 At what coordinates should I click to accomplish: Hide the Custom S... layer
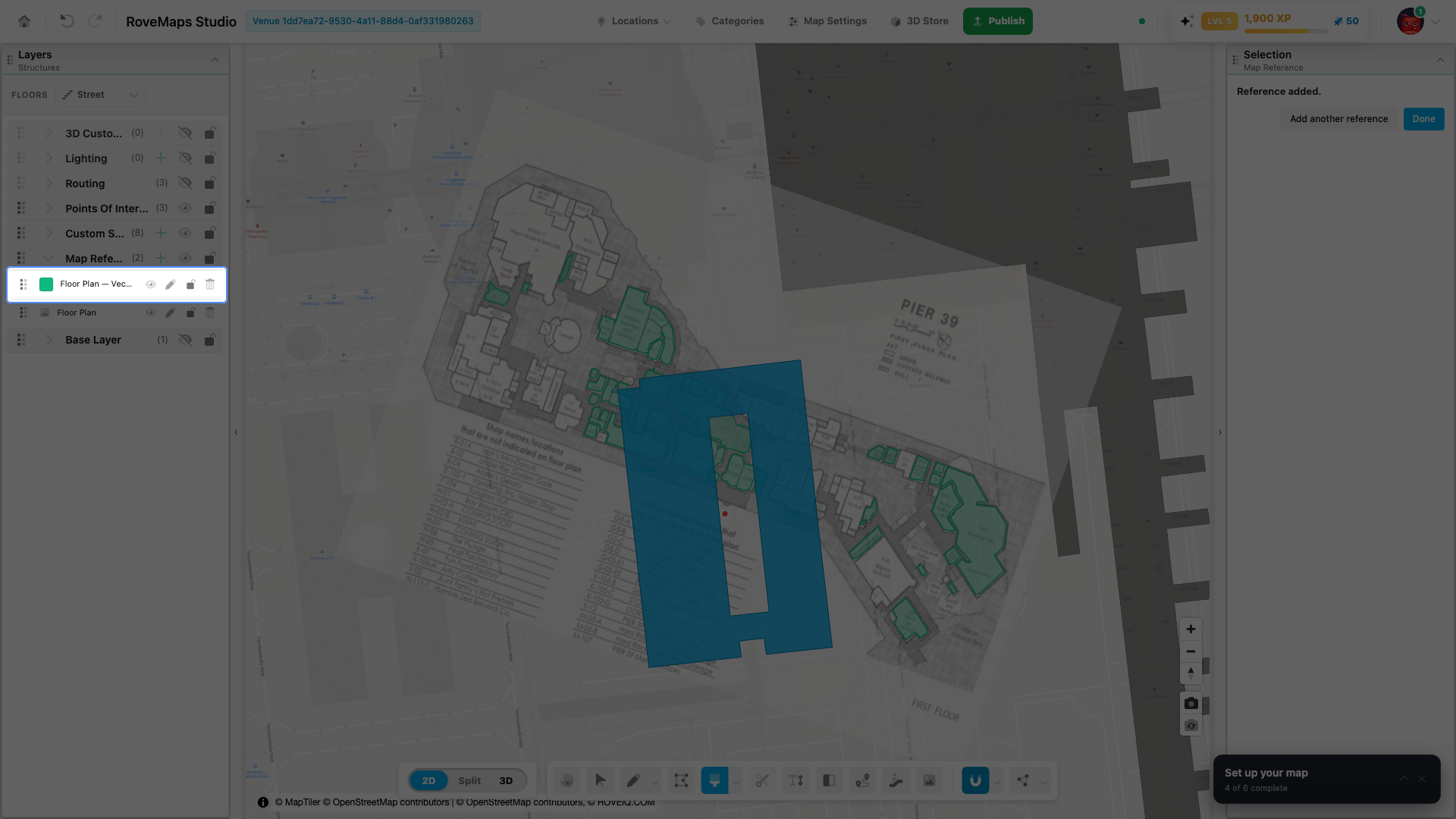coord(185,233)
